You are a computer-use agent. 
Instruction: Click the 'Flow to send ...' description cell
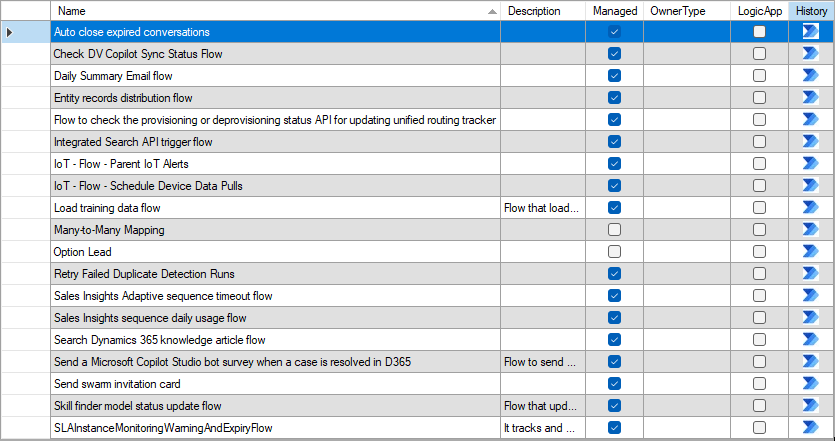click(543, 362)
